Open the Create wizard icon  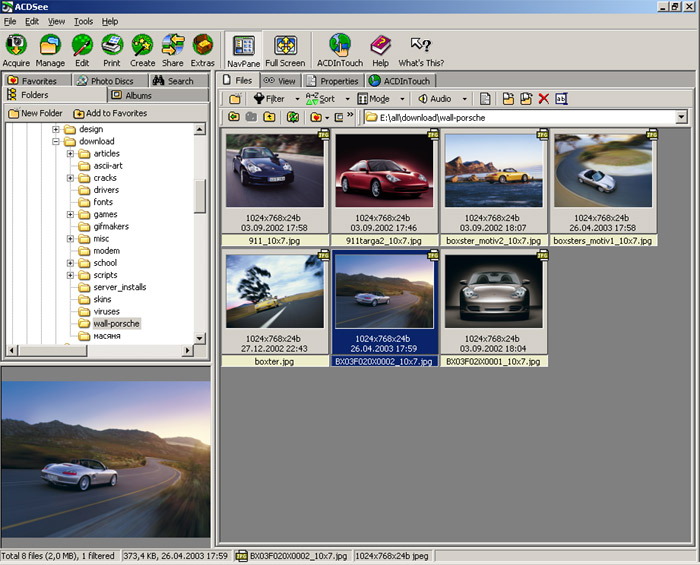click(142, 50)
